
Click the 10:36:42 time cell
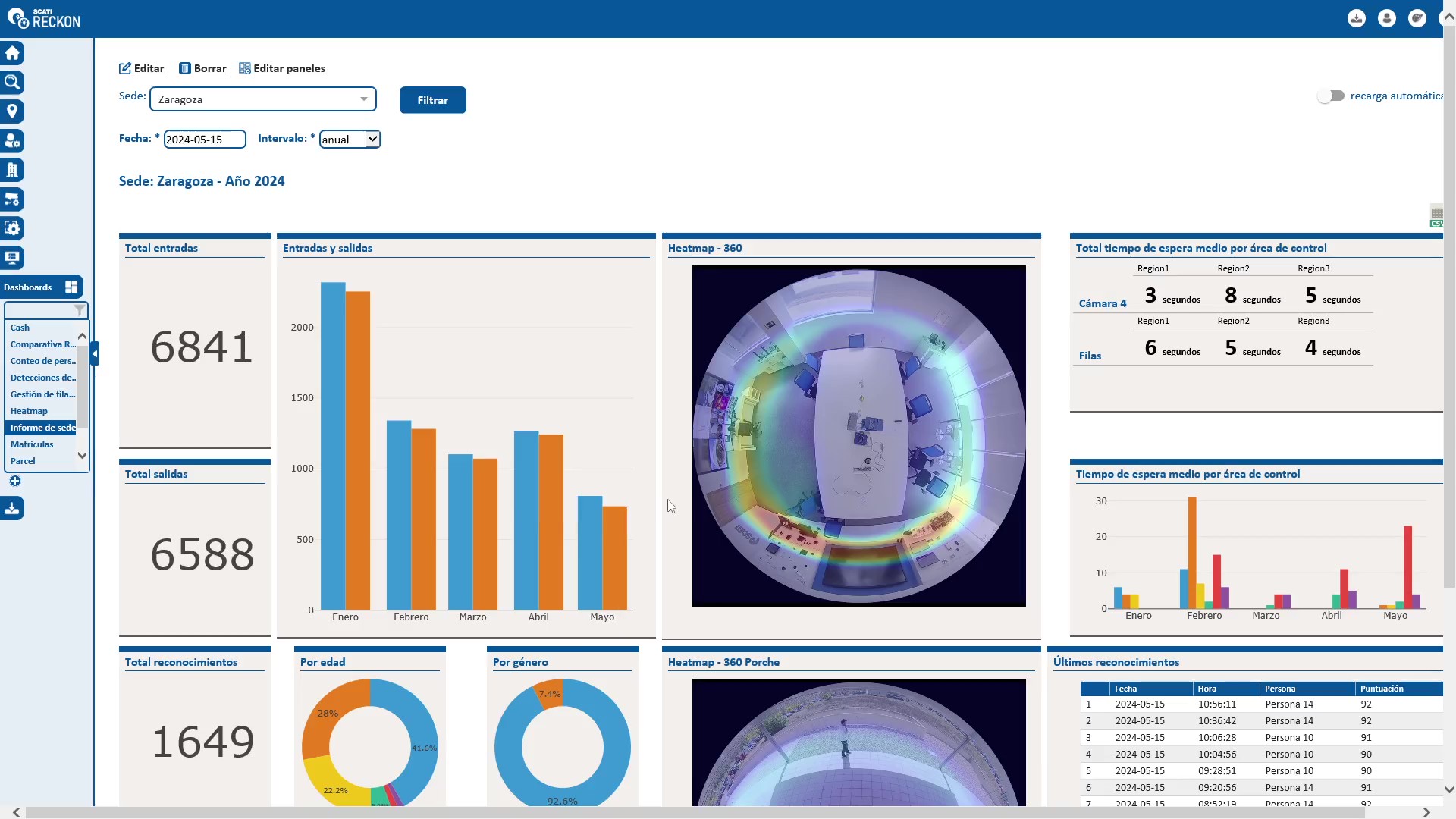click(1217, 721)
